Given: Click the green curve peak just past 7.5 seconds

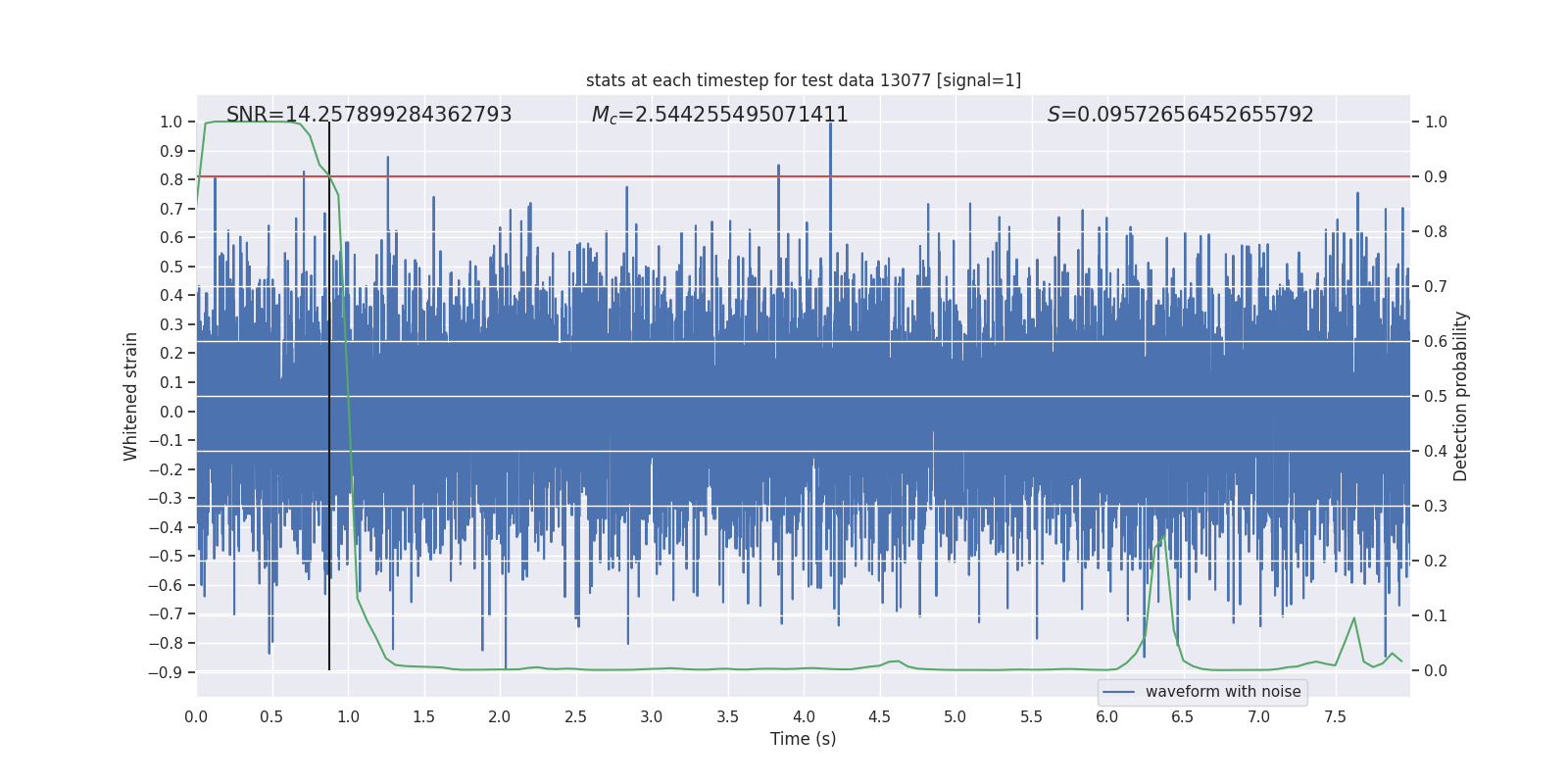Looking at the screenshot, I should (1354, 618).
